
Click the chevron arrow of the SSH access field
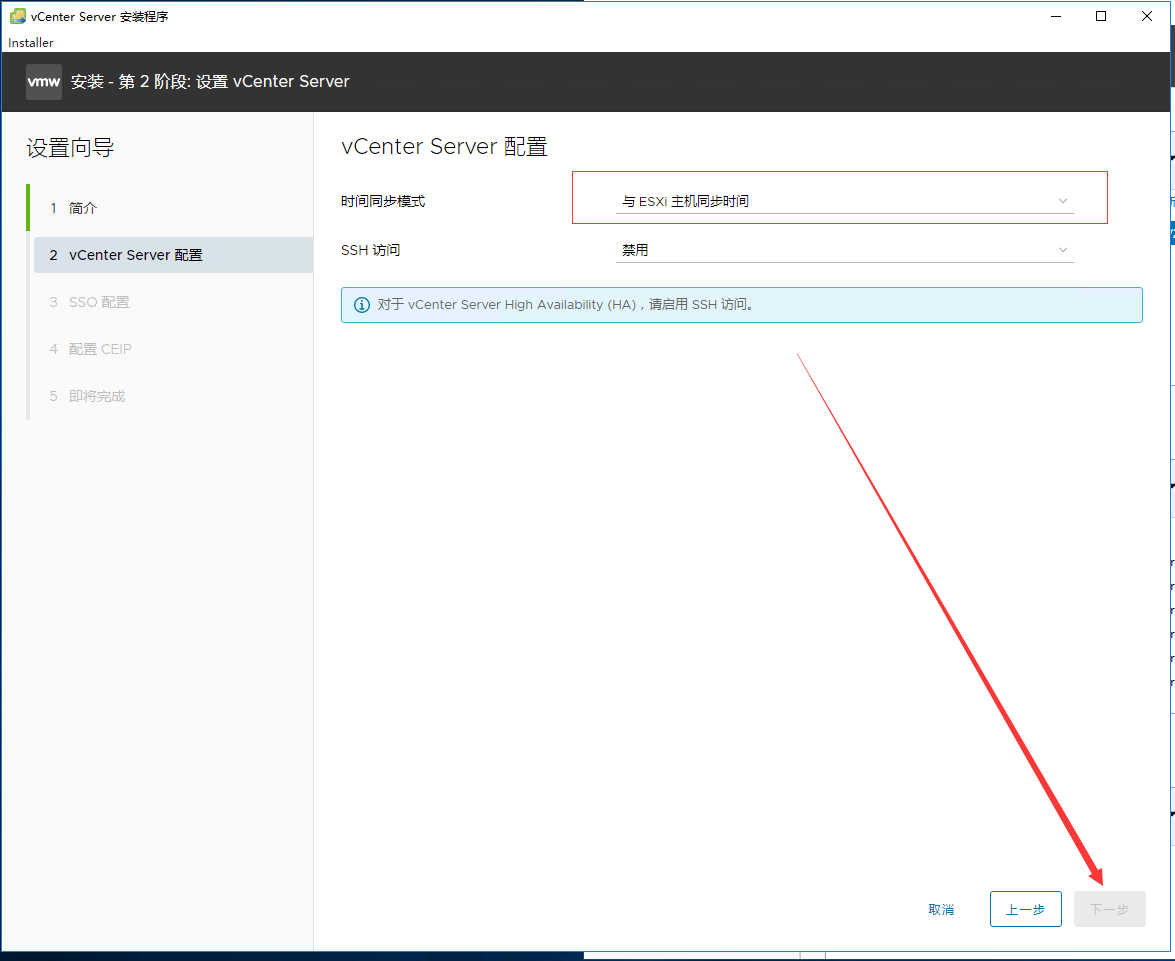pos(1063,250)
